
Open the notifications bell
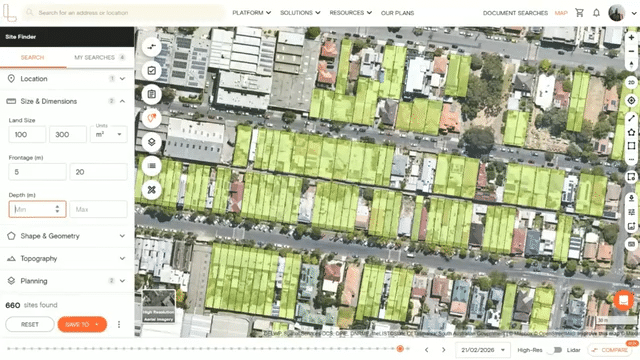tap(596, 13)
